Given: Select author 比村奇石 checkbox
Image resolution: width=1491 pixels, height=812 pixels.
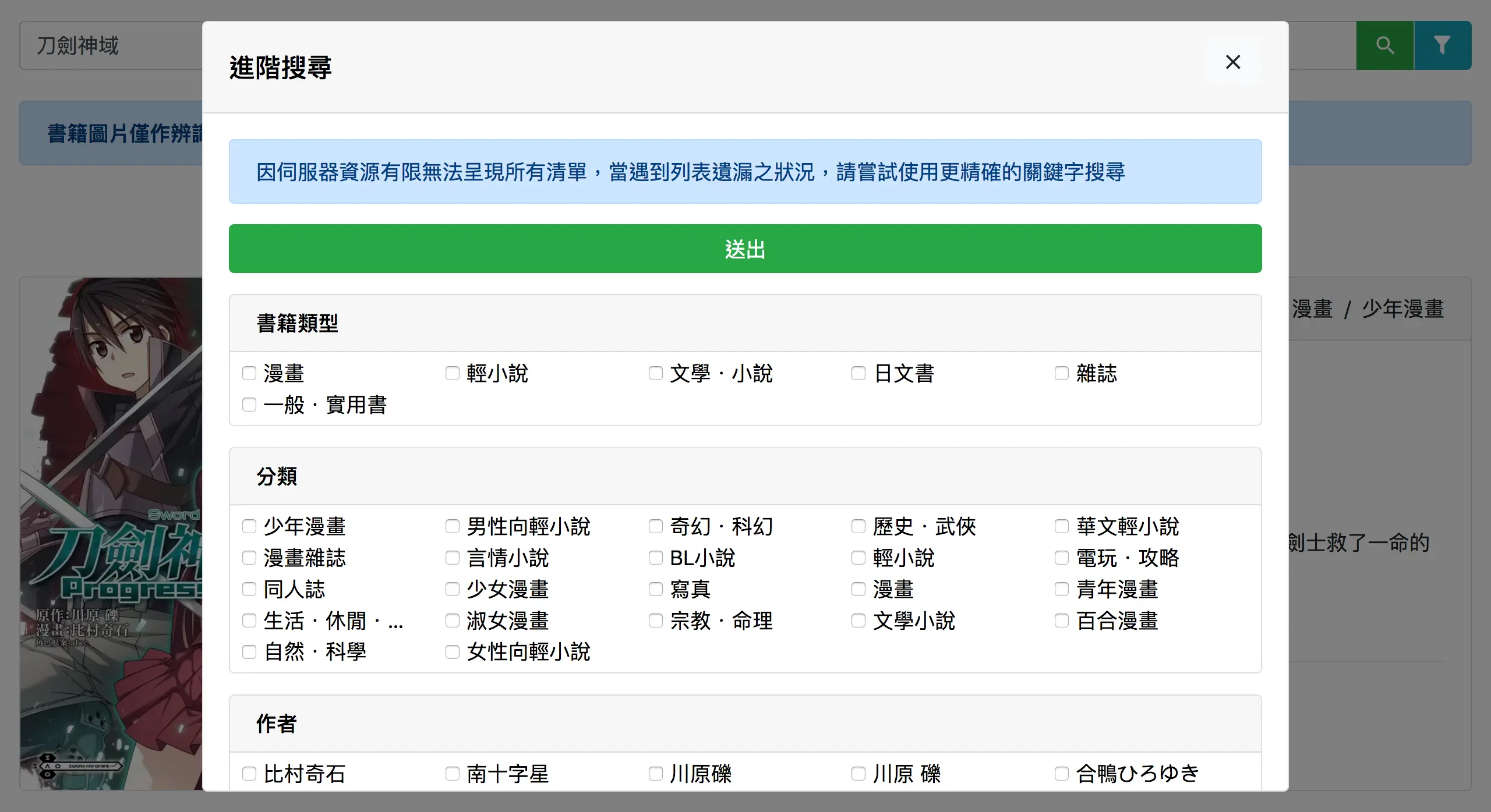Looking at the screenshot, I should click(x=249, y=774).
